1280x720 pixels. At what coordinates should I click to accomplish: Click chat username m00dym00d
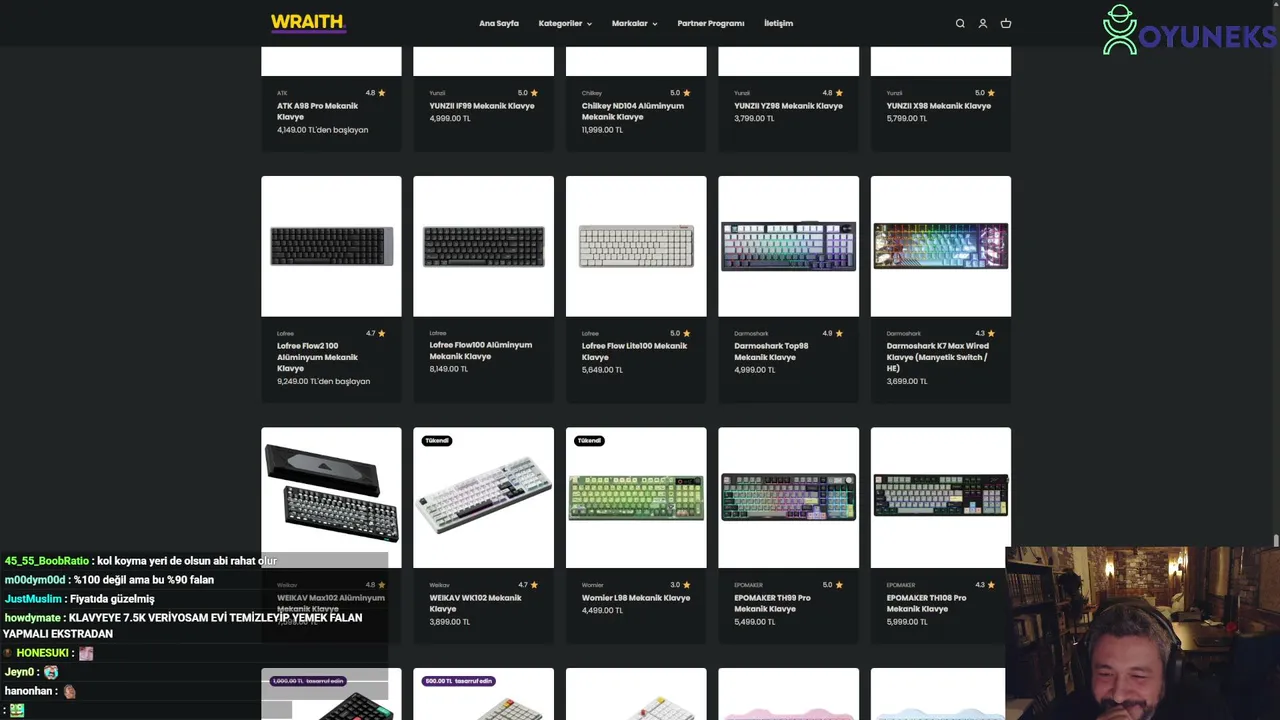tap(34, 580)
